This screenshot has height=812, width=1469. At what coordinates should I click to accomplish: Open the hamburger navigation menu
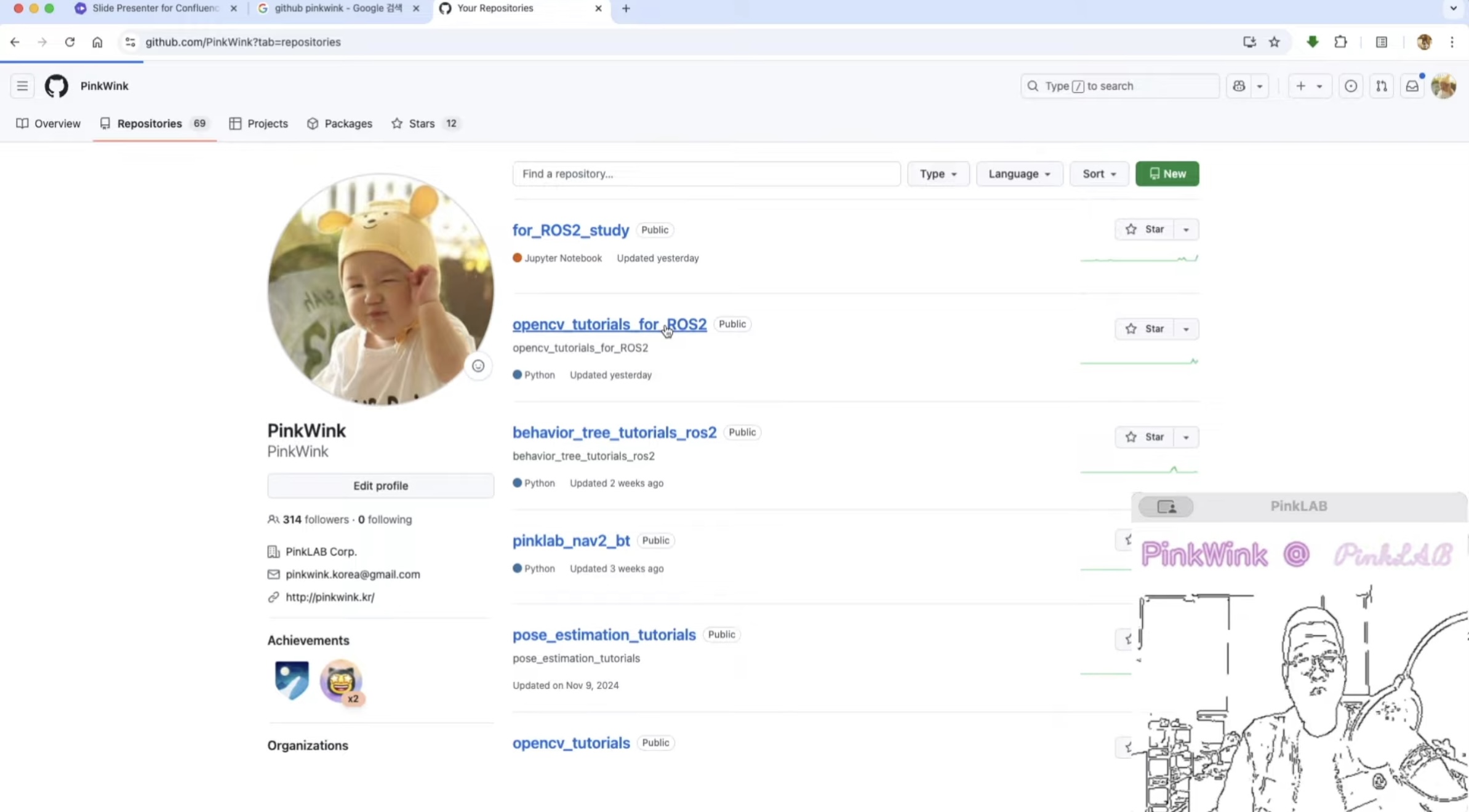(x=22, y=86)
